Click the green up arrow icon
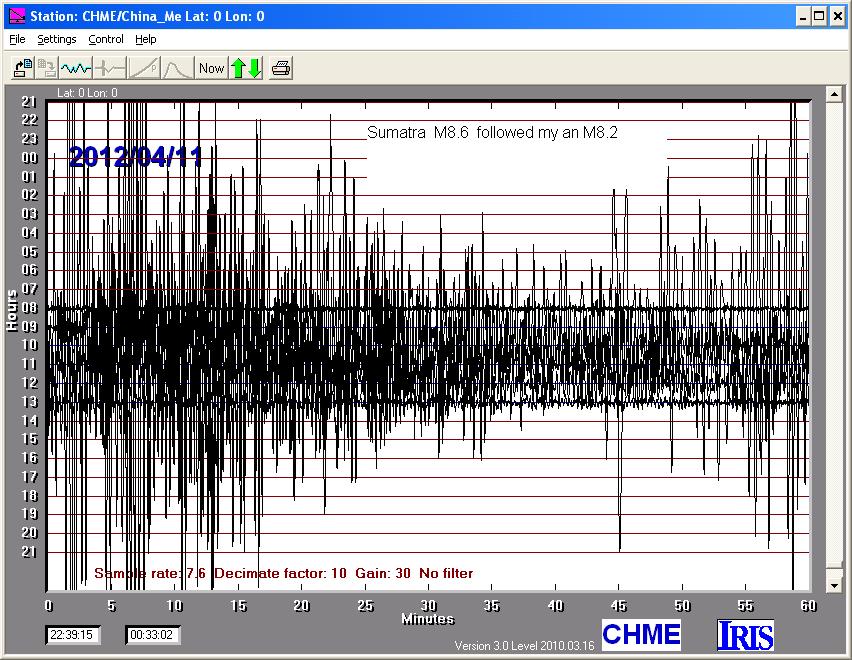The width and height of the screenshot is (852, 660). 239,68
